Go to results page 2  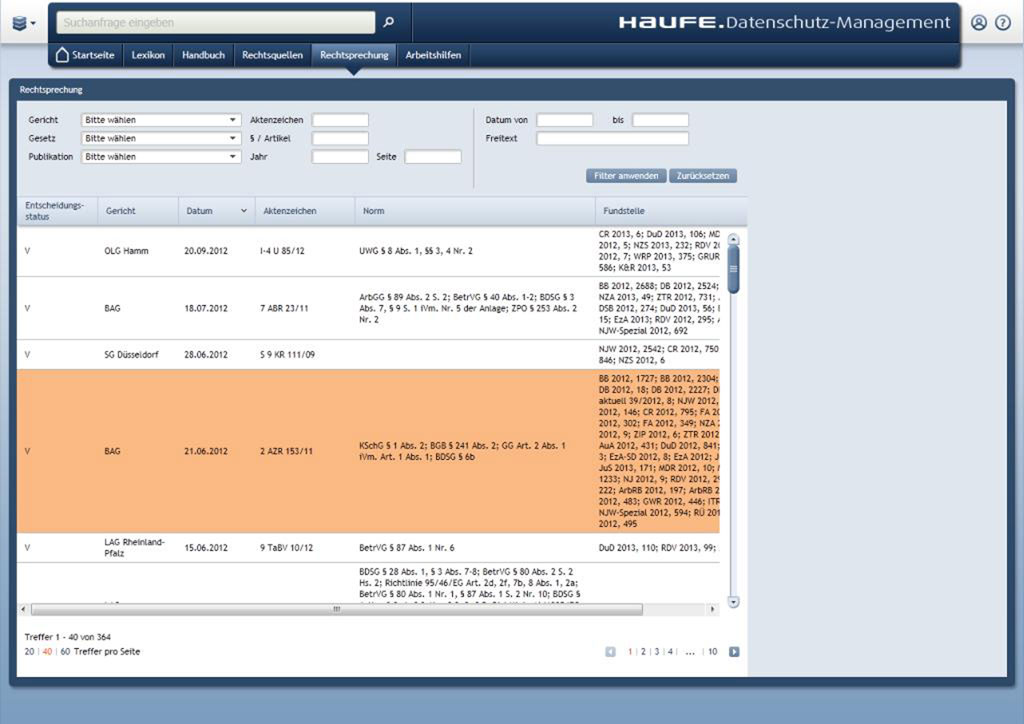click(x=643, y=652)
